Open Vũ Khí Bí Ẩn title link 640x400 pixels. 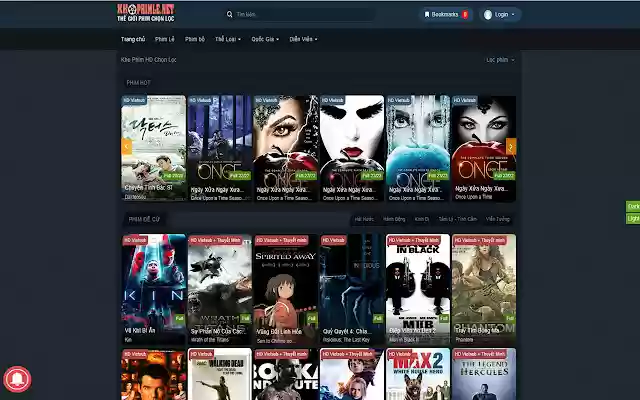[x=140, y=331]
